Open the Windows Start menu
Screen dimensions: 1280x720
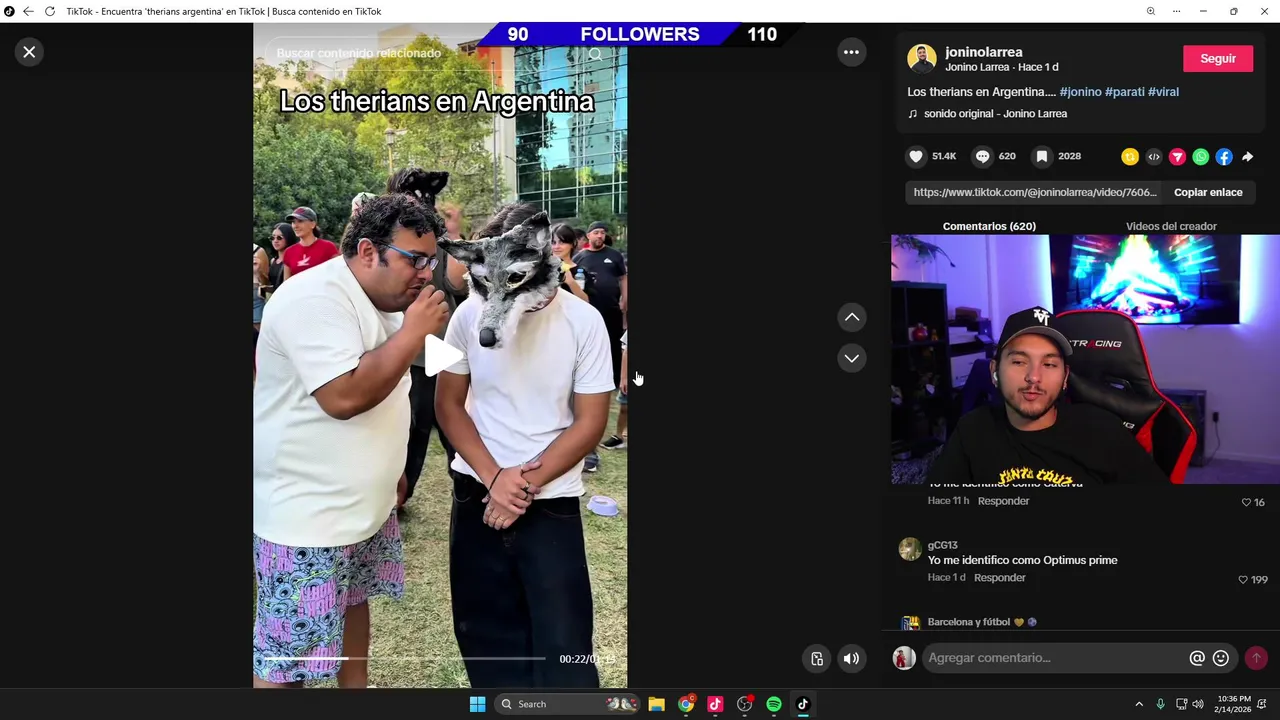click(477, 704)
